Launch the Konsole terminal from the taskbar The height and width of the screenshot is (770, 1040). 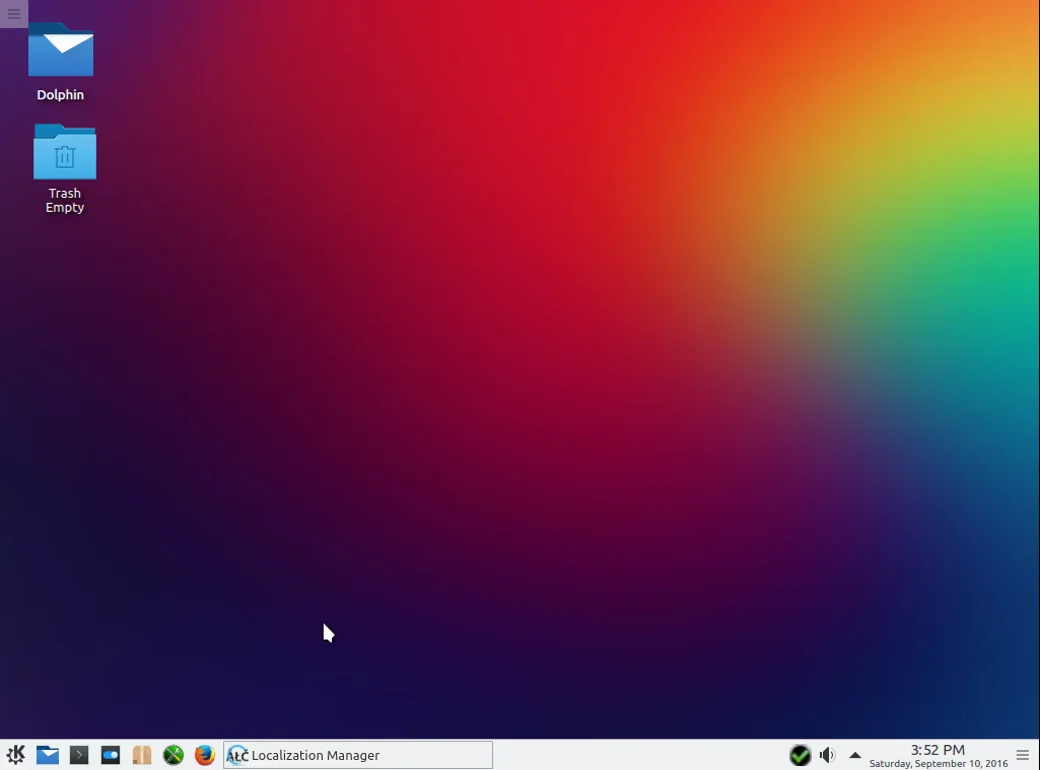pos(79,755)
